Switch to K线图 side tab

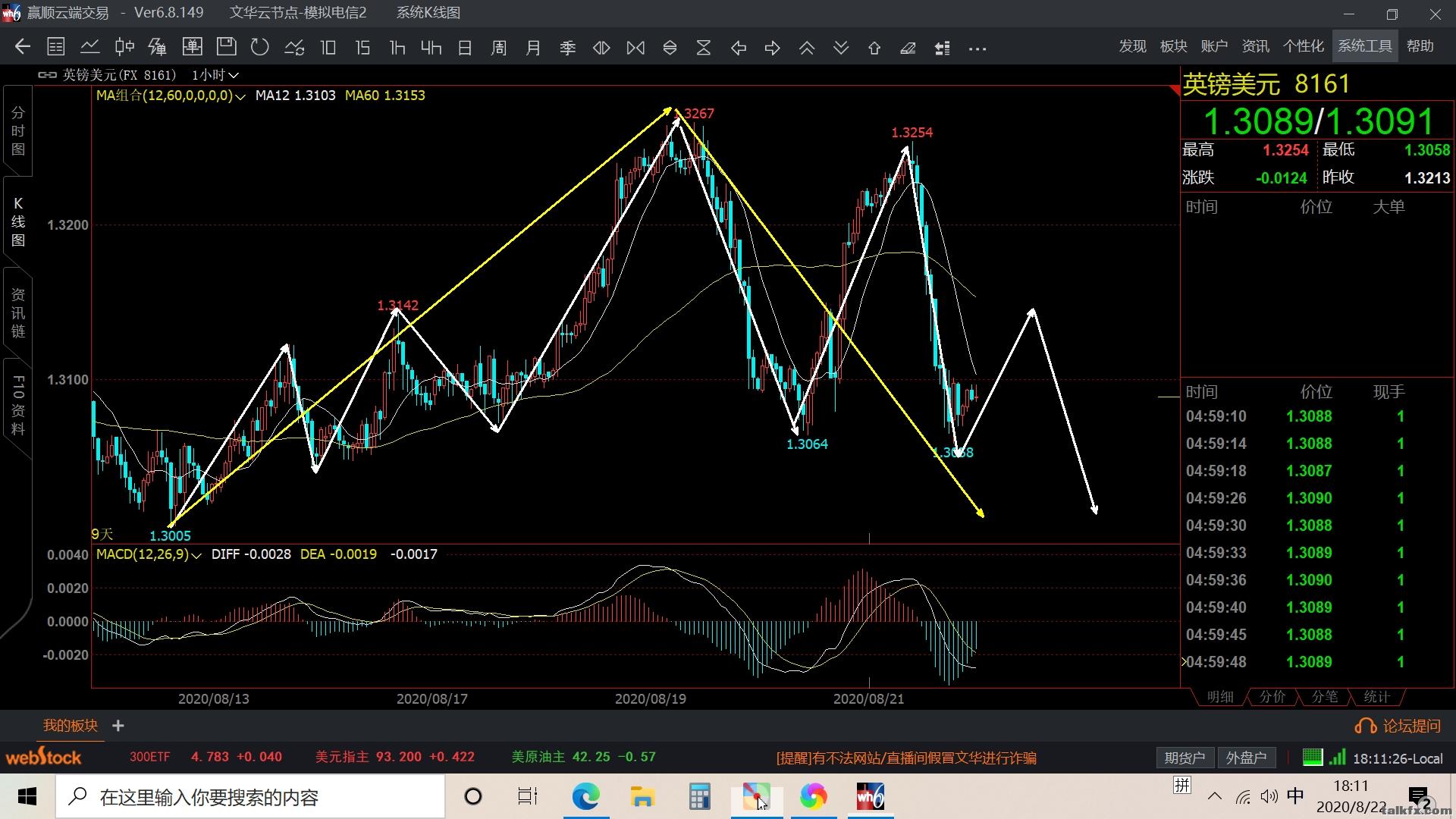click(18, 221)
